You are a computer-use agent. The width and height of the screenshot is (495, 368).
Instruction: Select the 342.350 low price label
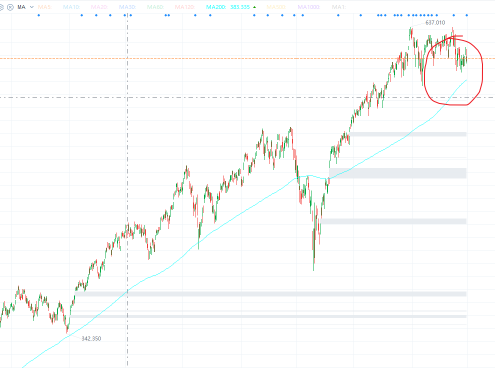[x=91, y=339]
